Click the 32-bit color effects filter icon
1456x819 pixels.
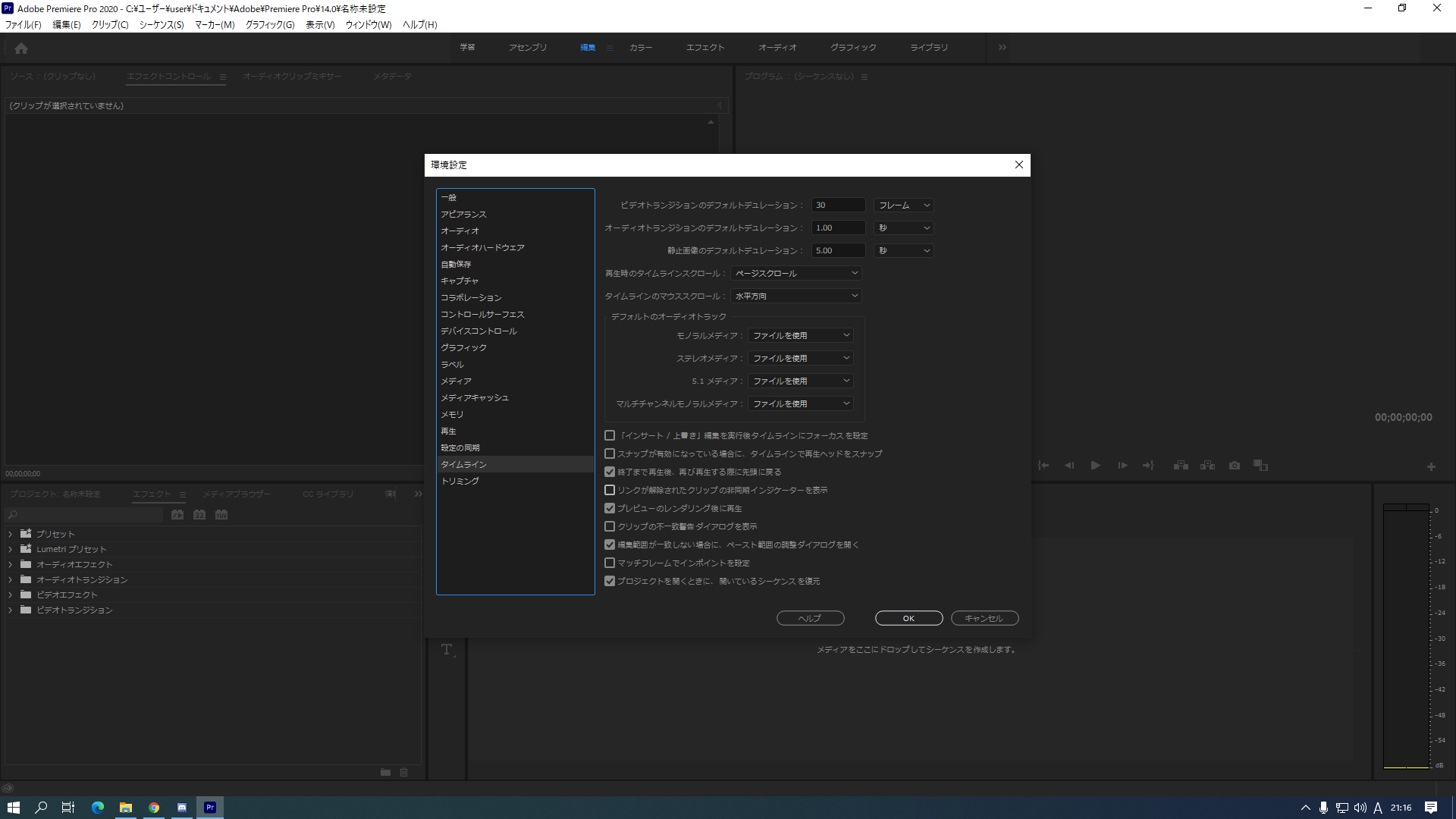pyautogui.click(x=199, y=515)
